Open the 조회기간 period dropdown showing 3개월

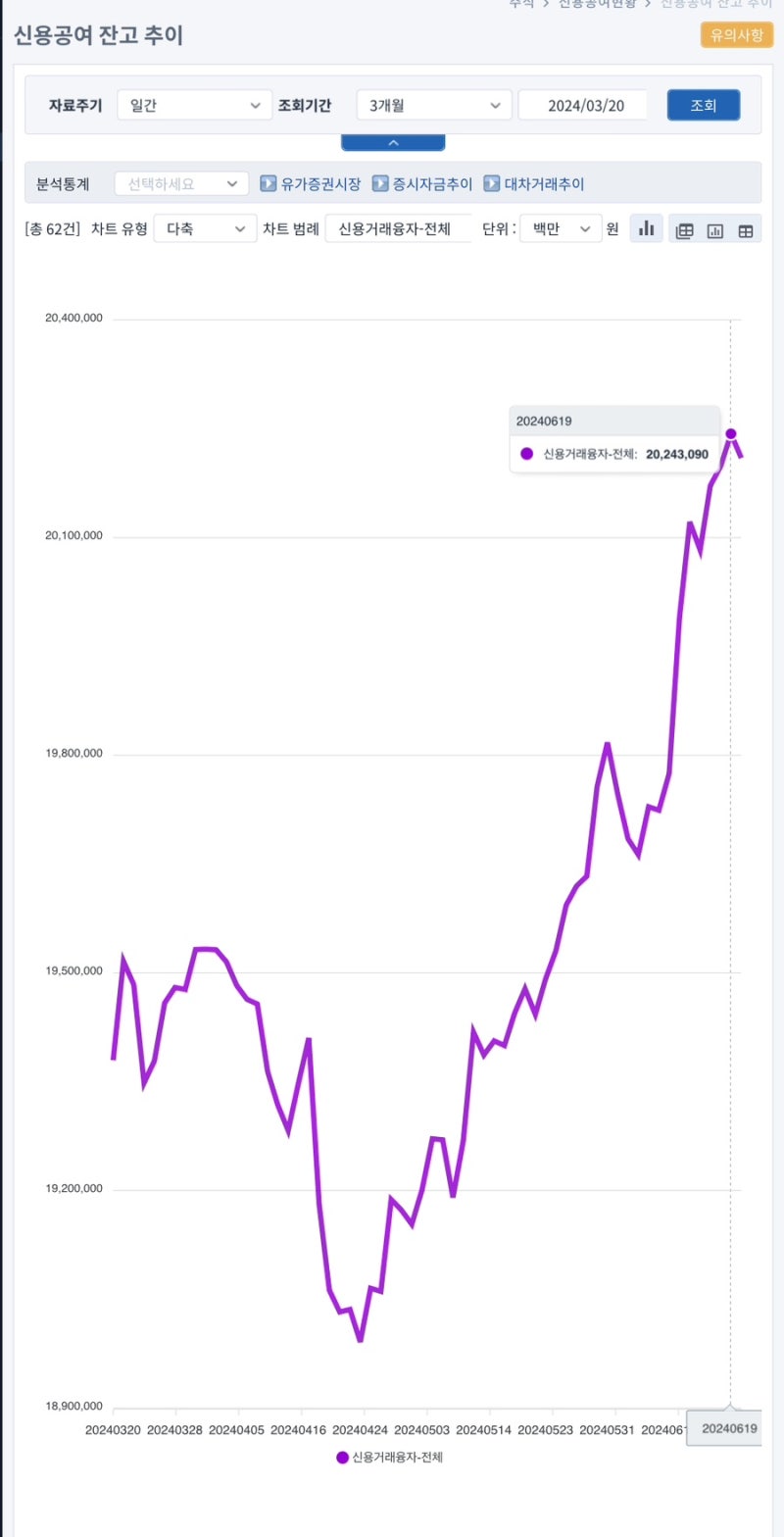click(x=433, y=105)
